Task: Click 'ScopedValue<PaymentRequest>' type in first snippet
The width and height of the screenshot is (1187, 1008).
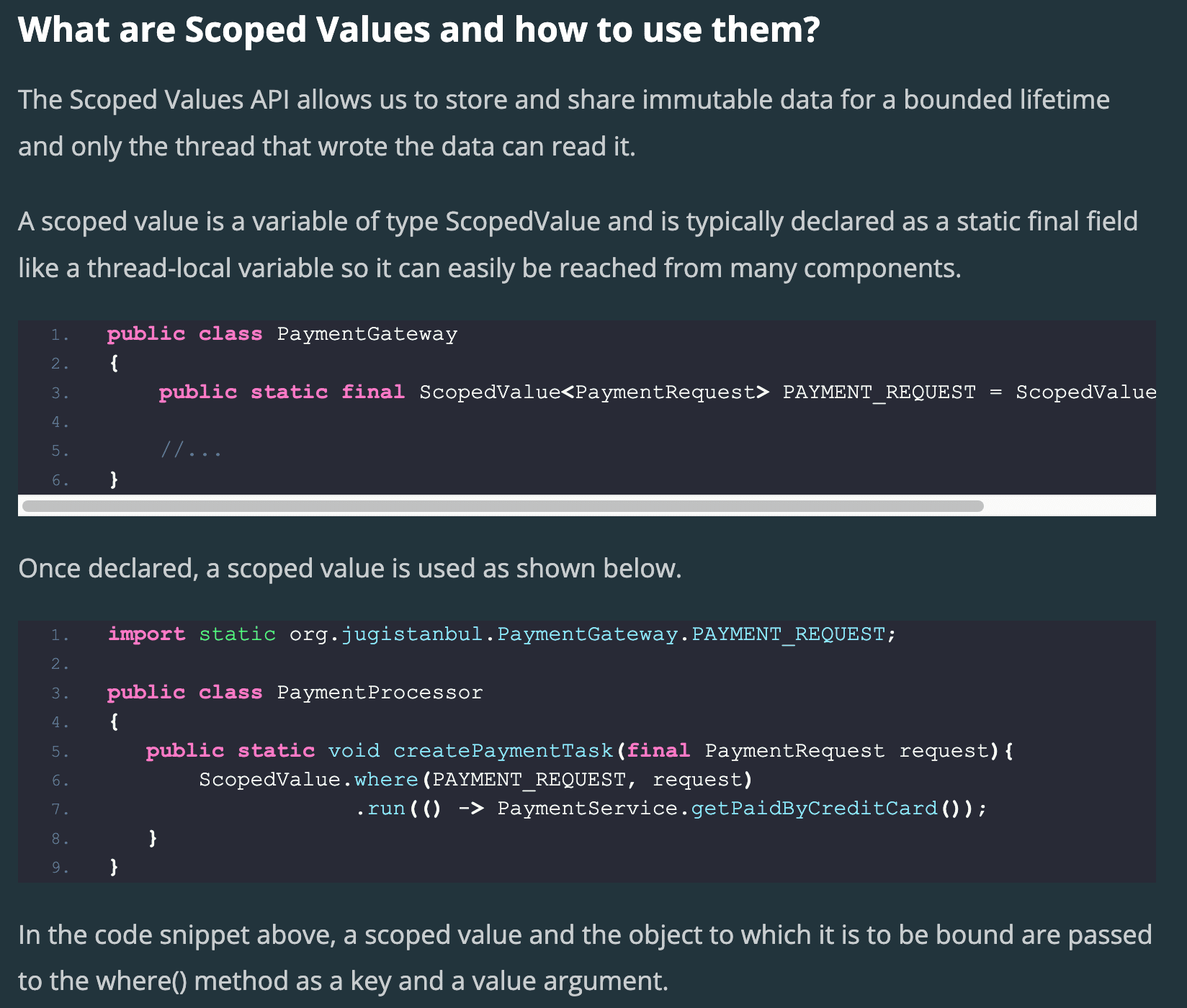Action: (x=594, y=392)
